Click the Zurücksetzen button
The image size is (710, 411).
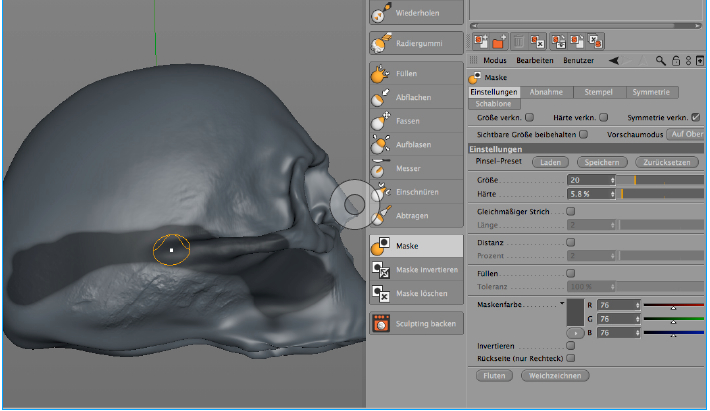(x=669, y=162)
